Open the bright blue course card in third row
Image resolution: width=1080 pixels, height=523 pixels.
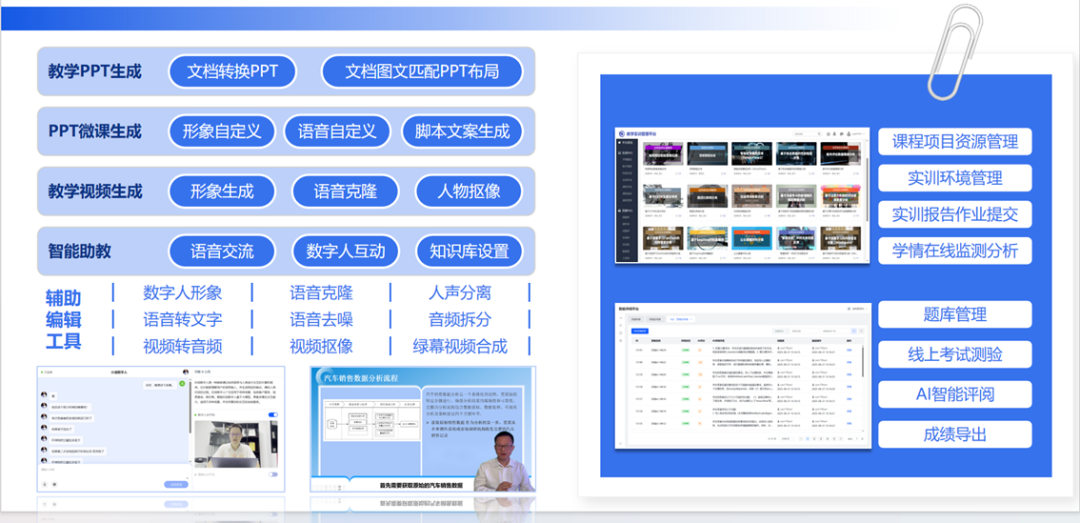pyautogui.click(x=751, y=243)
